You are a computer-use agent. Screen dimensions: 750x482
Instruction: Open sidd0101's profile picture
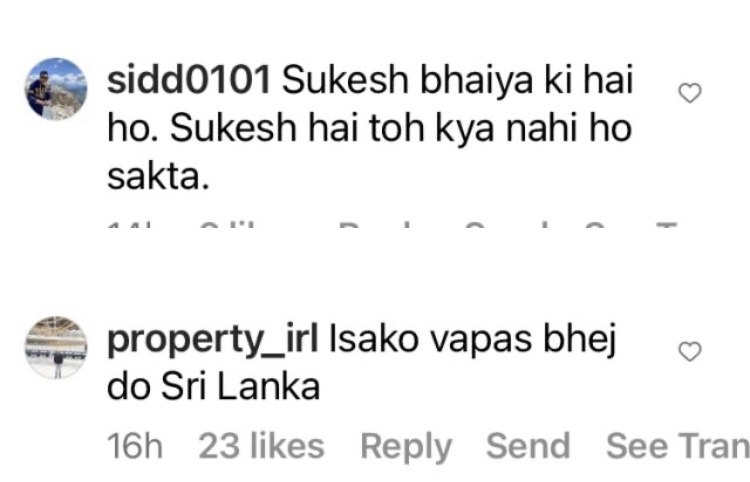click(56, 88)
